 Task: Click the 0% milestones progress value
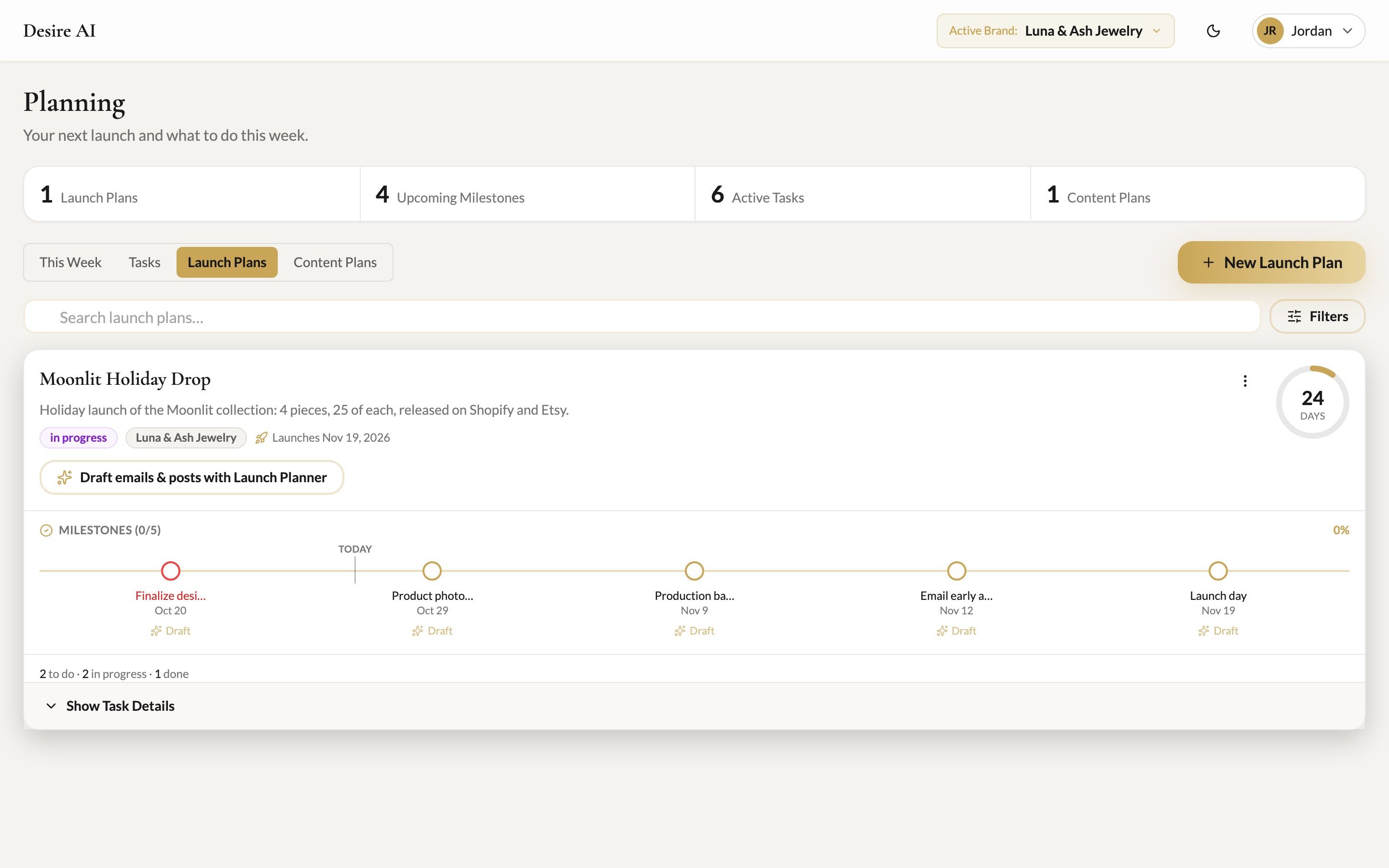click(x=1341, y=530)
